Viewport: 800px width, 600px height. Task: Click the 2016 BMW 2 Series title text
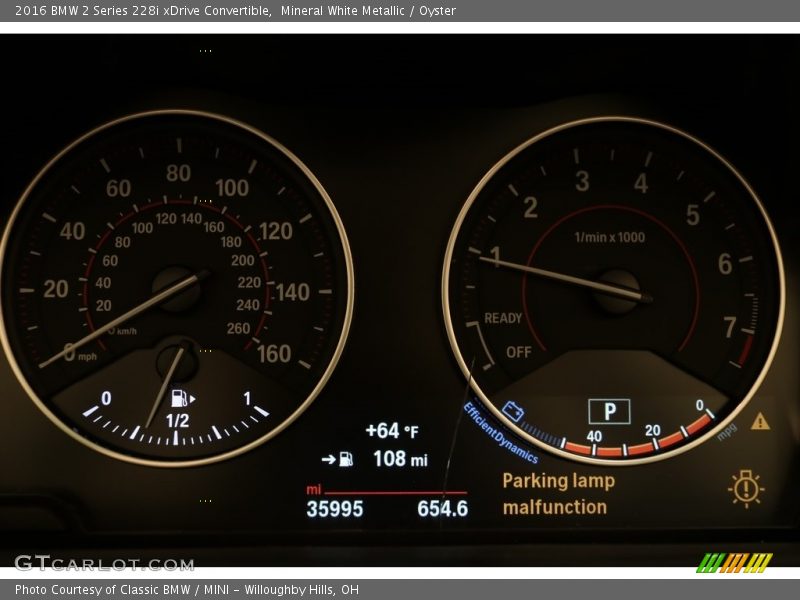(x=143, y=11)
